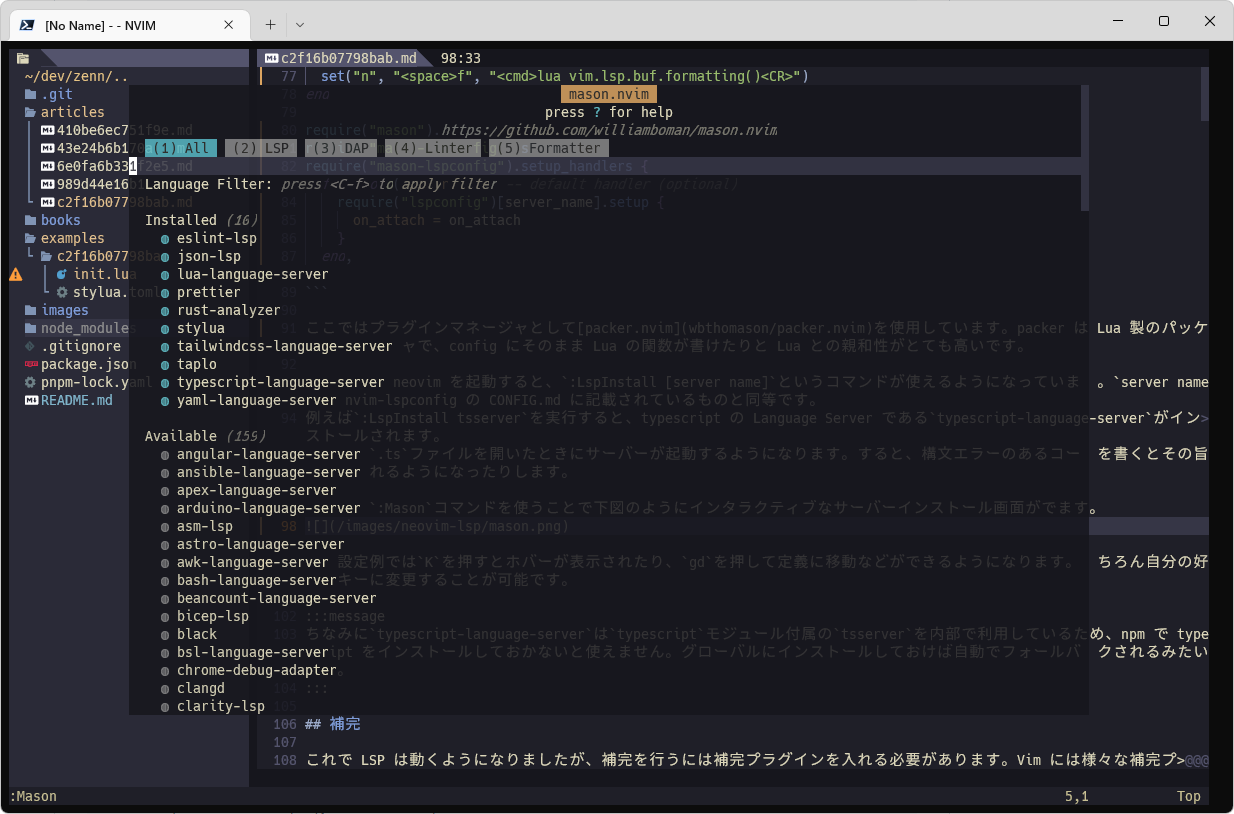Click typescript-language-server in Installed list
This screenshot has height=814, width=1234.
point(280,382)
